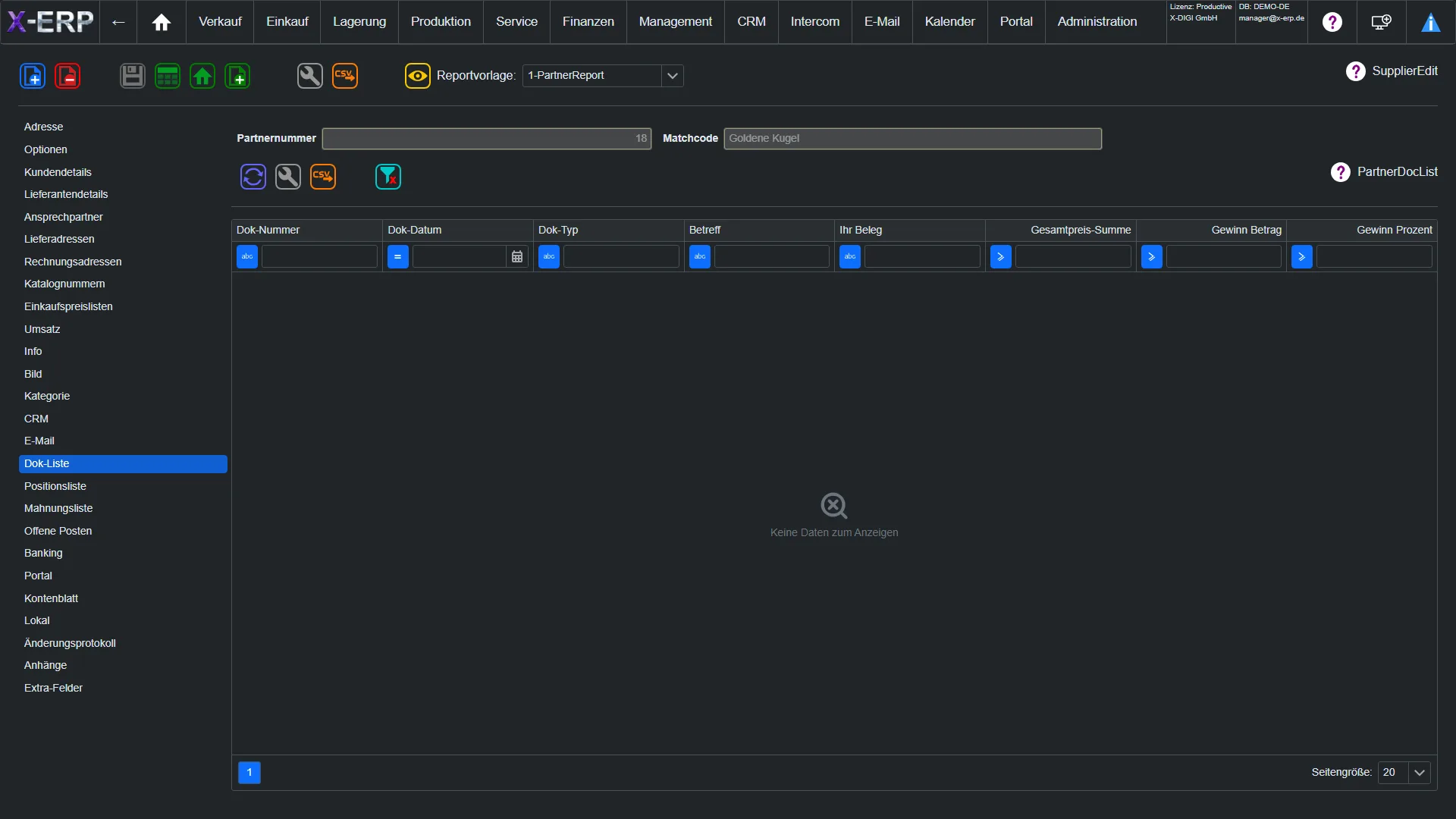Open the Kalender menu

click(x=950, y=22)
